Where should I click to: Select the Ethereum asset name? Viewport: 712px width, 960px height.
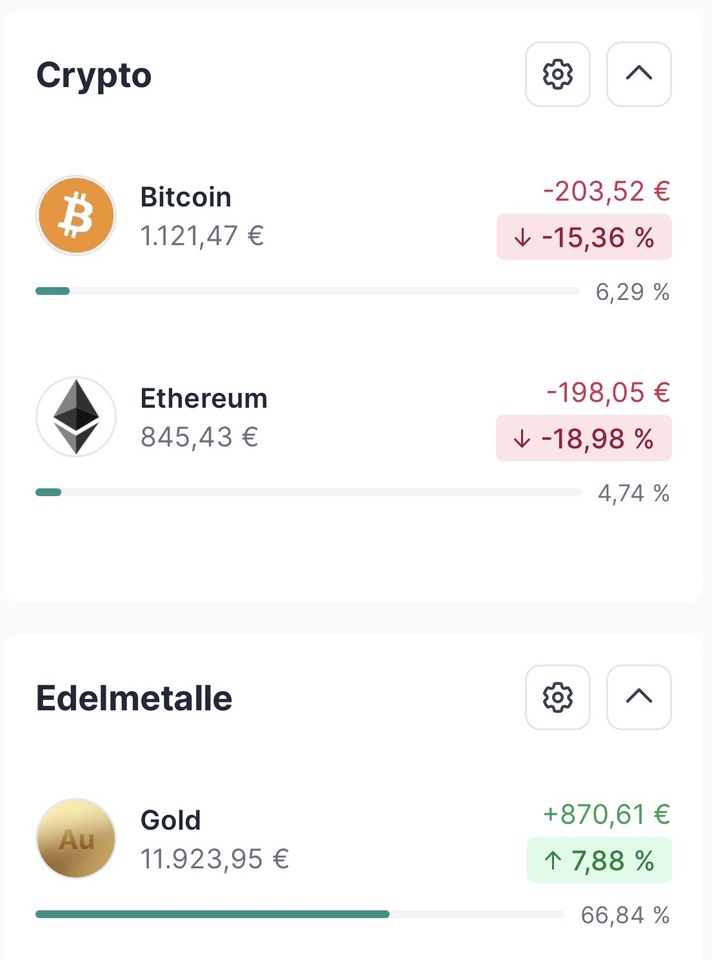pyautogui.click(x=204, y=398)
